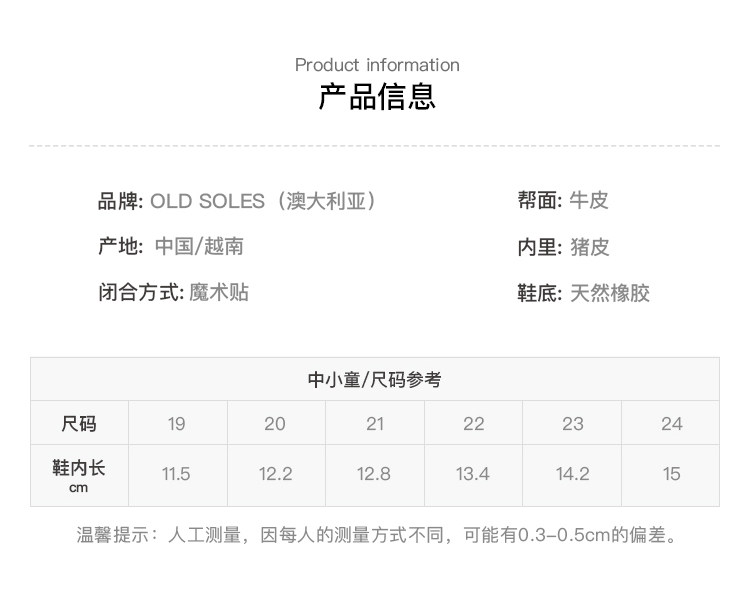
Task: Click the 帮面 material 牛皮
Action: (x=589, y=201)
